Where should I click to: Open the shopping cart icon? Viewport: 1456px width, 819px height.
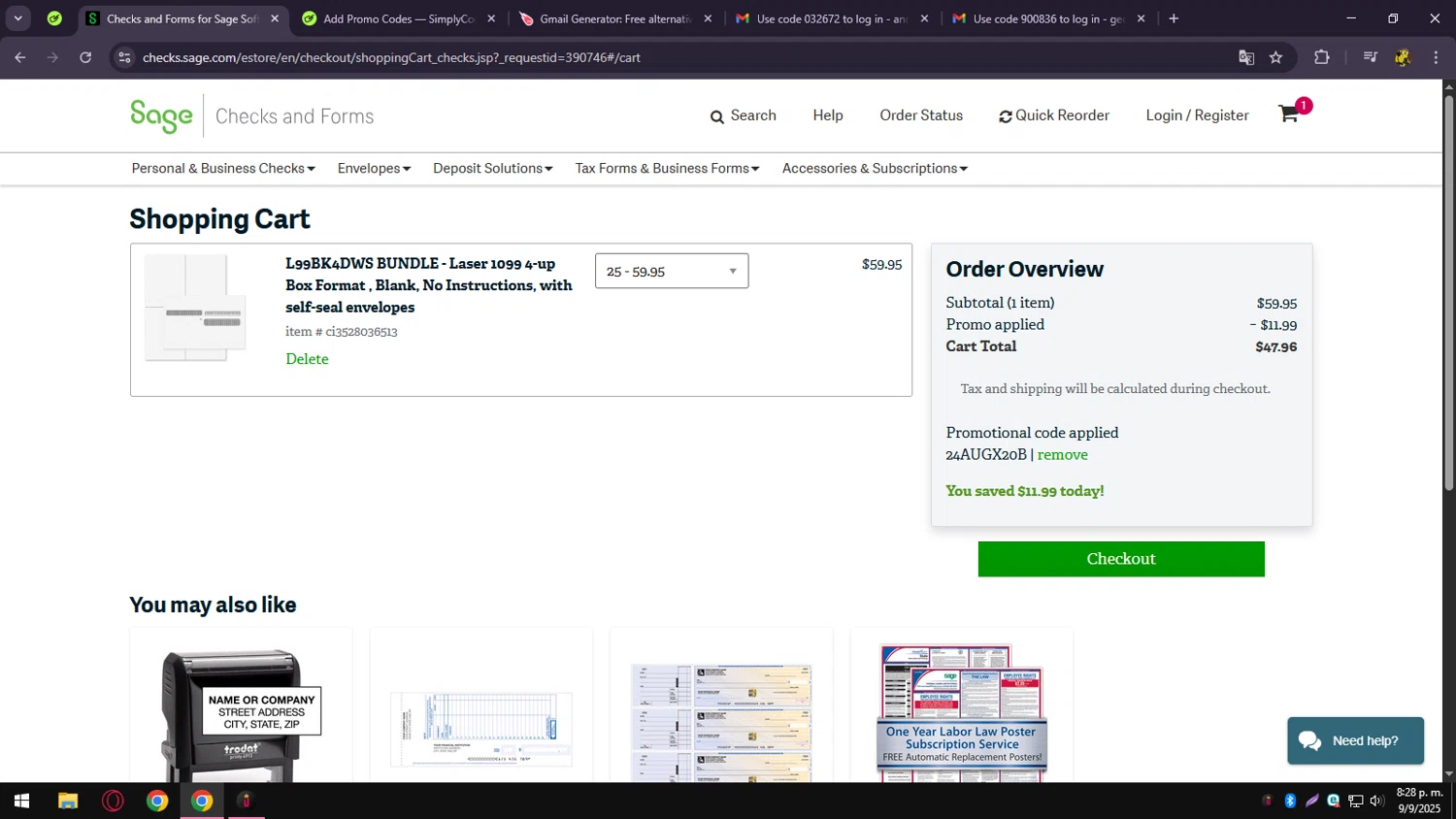[x=1289, y=114]
